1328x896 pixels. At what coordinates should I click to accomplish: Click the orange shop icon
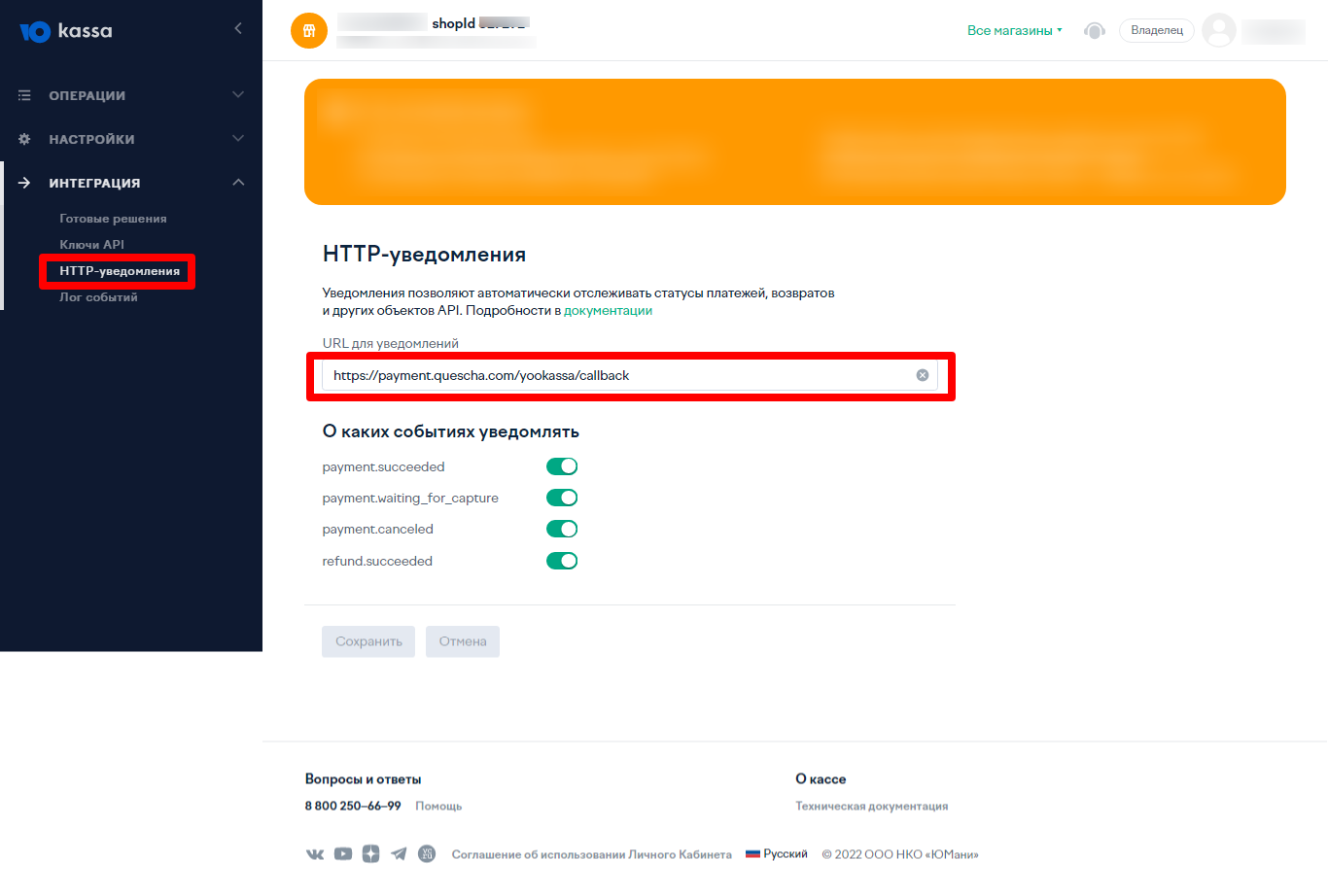pyautogui.click(x=309, y=30)
